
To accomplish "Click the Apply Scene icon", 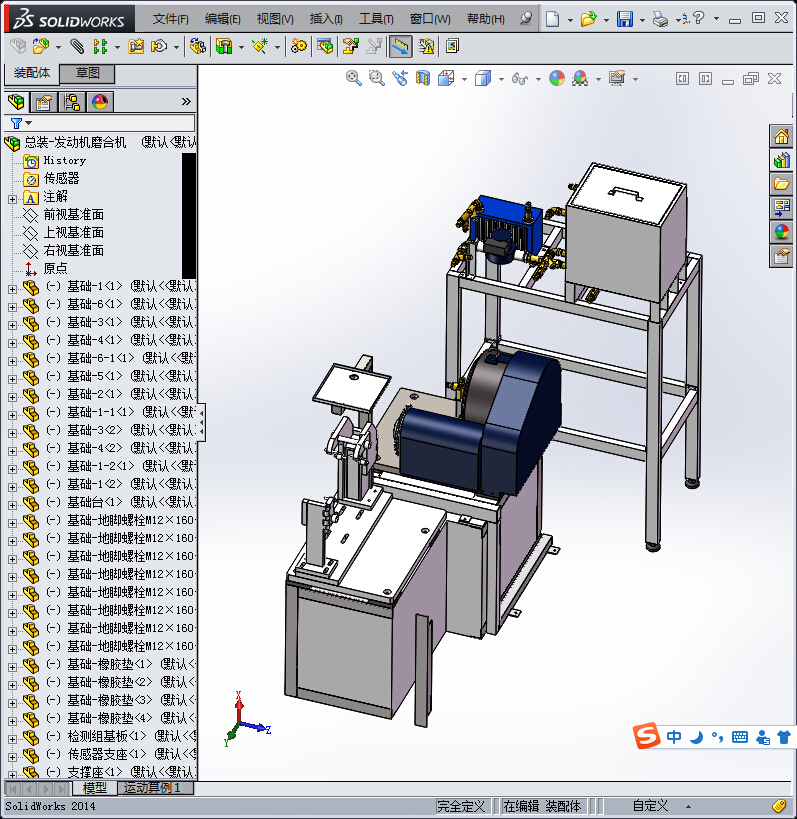I will [580, 78].
